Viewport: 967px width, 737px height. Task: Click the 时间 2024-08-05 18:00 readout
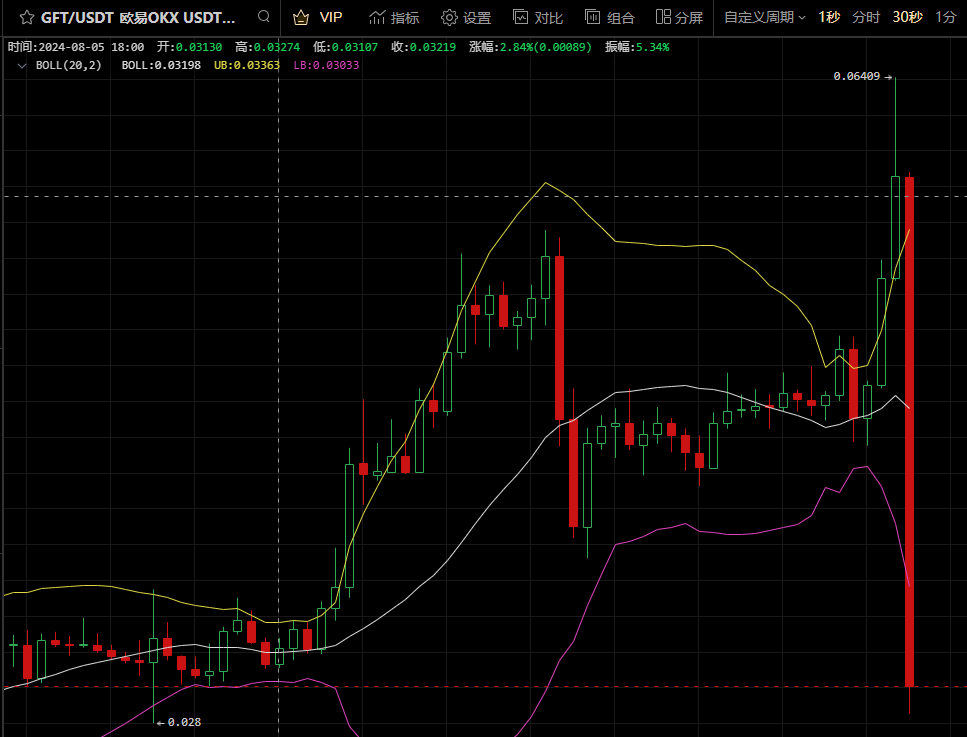point(76,47)
